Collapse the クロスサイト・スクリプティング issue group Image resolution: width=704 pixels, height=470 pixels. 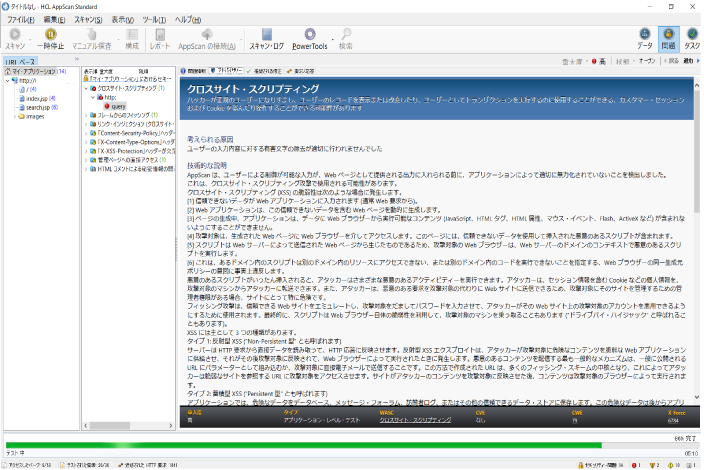pyautogui.click(x=86, y=88)
